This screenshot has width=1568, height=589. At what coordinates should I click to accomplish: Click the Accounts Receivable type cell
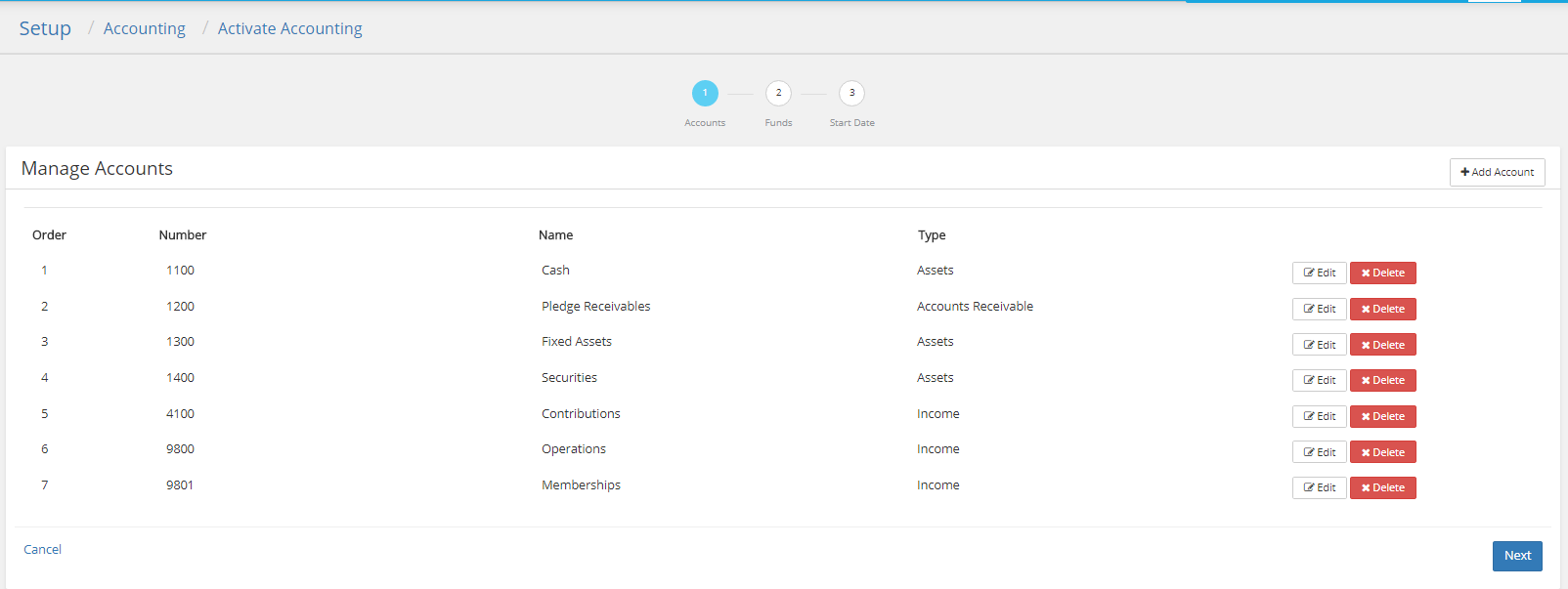pos(975,306)
